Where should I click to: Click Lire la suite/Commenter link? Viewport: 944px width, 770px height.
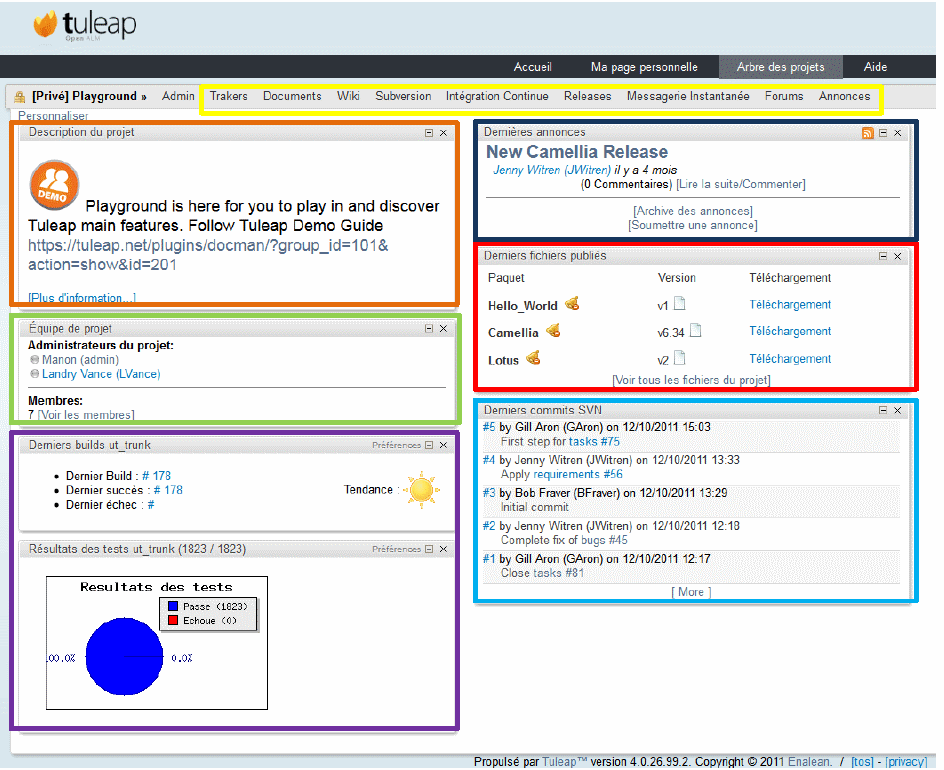pos(741,184)
